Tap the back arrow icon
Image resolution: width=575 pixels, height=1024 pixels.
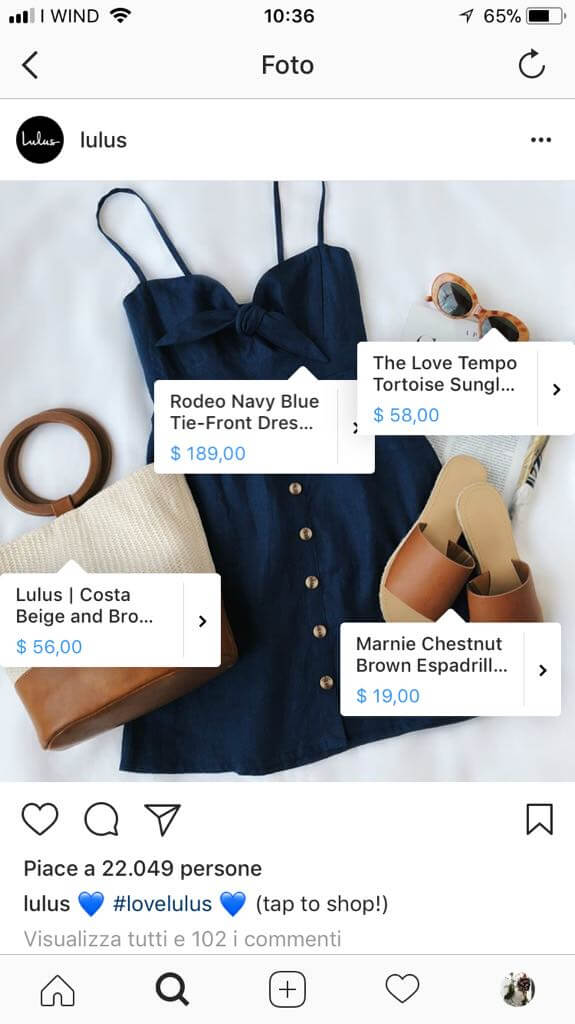click(x=30, y=65)
